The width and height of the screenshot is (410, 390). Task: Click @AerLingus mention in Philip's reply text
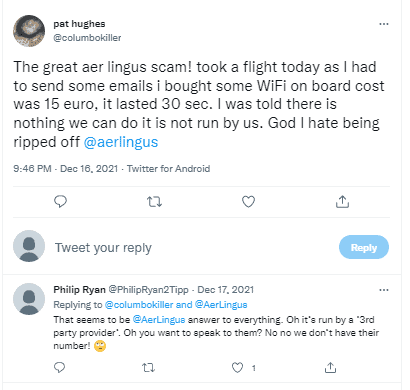click(159, 320)
